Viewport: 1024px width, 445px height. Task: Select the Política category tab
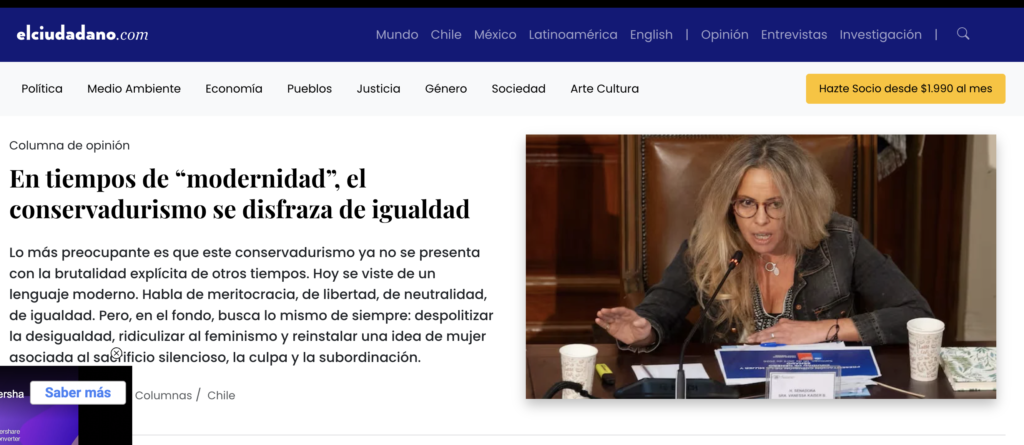42,89
